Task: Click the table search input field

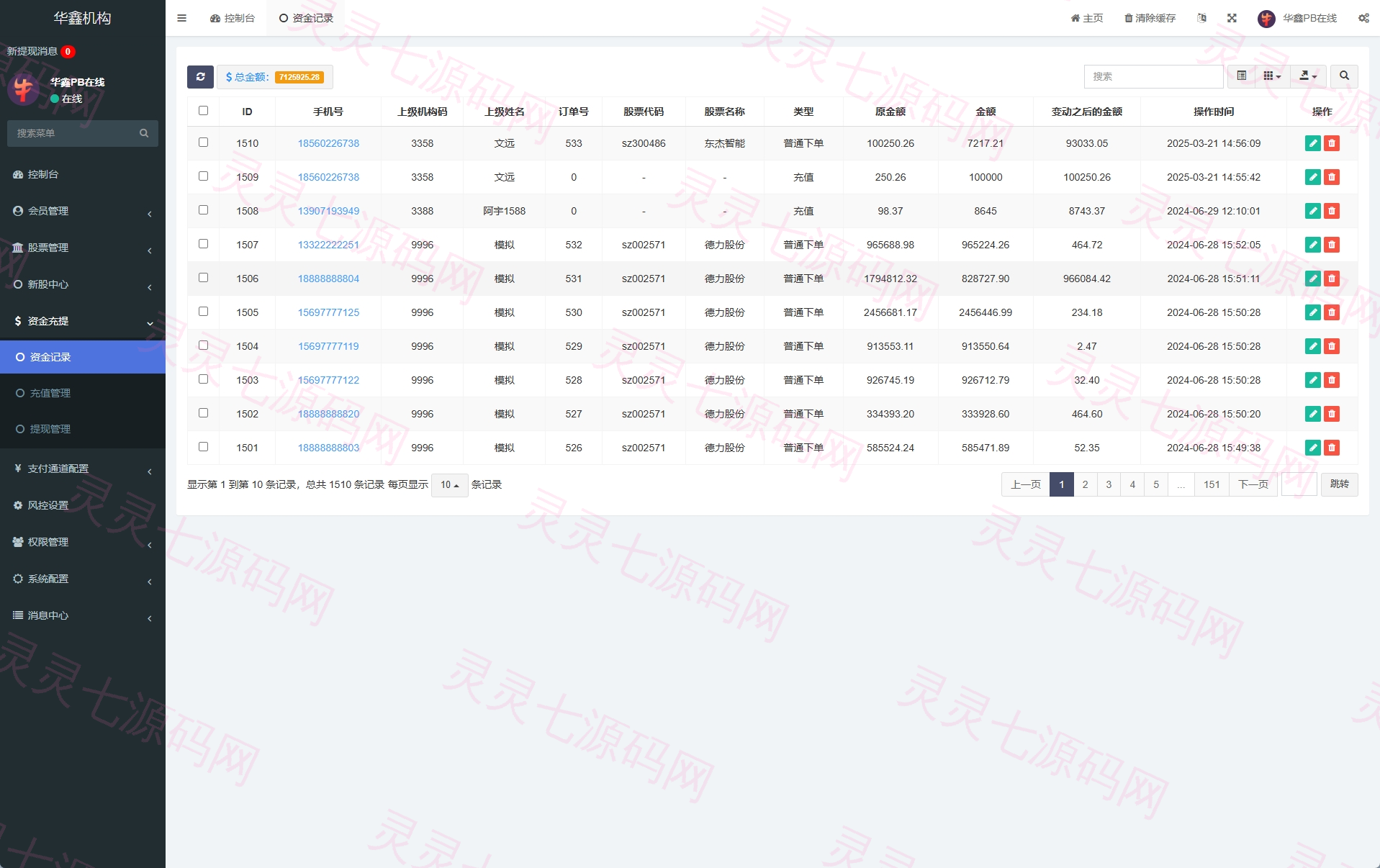Action: coord(1153,76)
